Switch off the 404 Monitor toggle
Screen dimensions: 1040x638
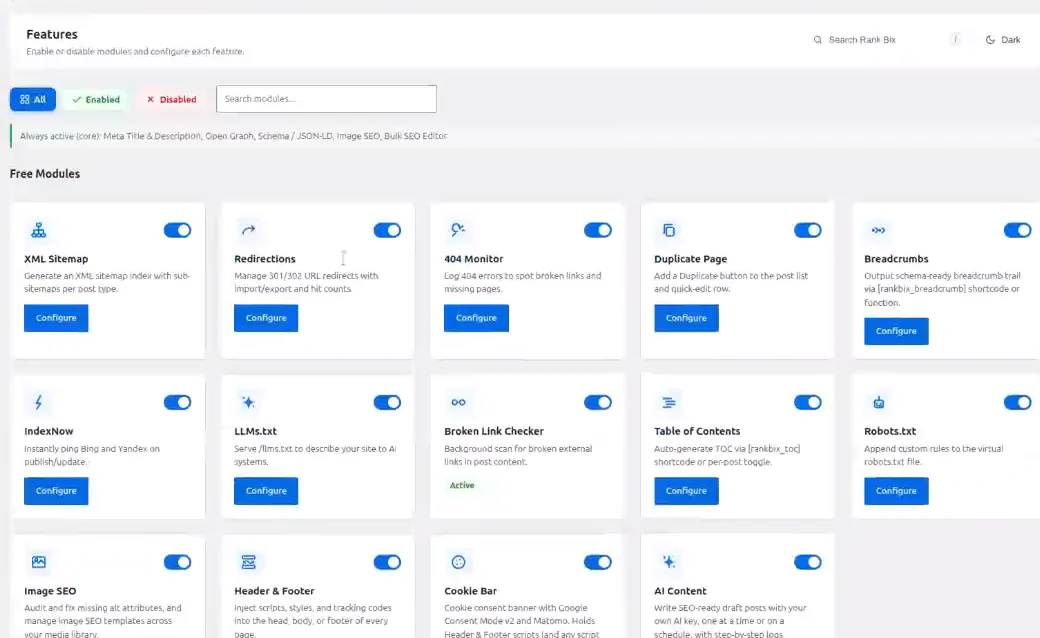pyautogui.click(x=598, y=230)
